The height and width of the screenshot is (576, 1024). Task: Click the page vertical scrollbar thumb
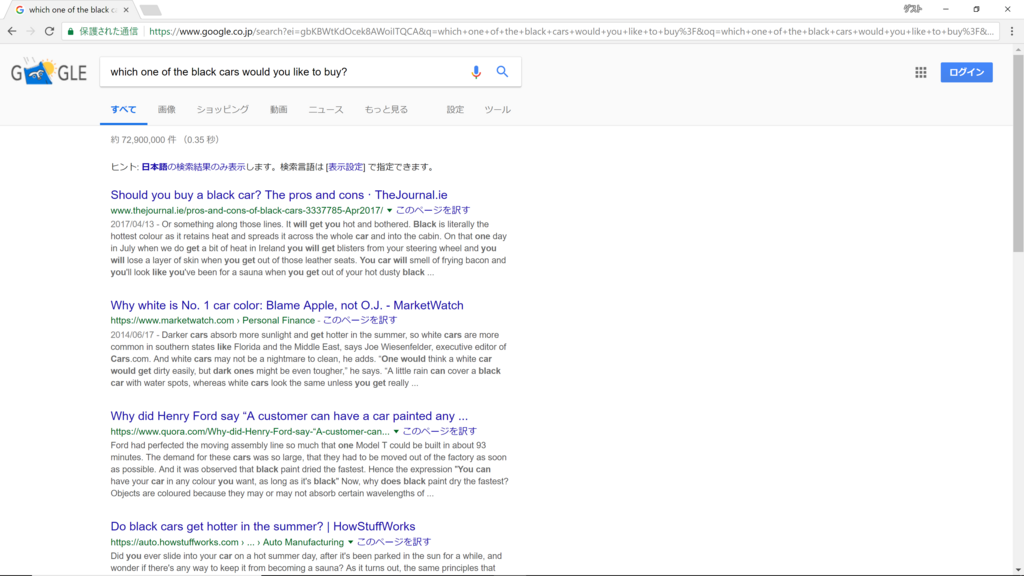click(x=1018, y=153)
